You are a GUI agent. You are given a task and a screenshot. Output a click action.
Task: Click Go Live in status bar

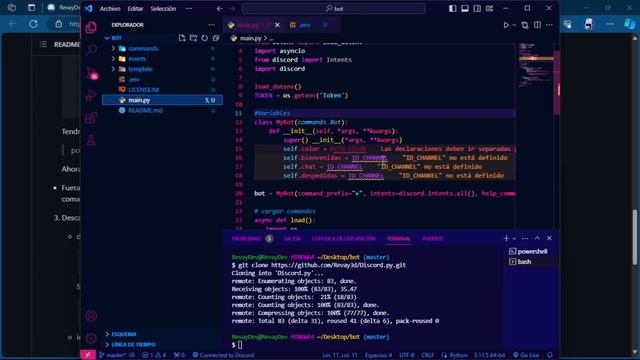[x=527, y=355]
